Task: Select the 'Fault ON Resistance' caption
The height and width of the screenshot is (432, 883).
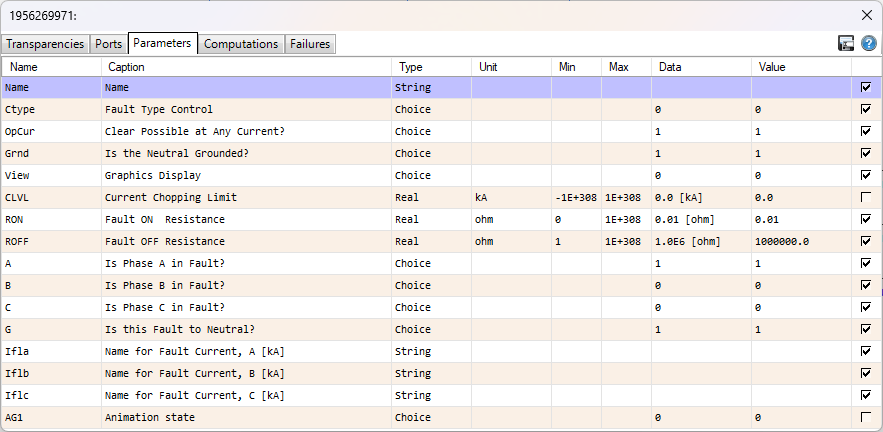Action: pos(247,219)
